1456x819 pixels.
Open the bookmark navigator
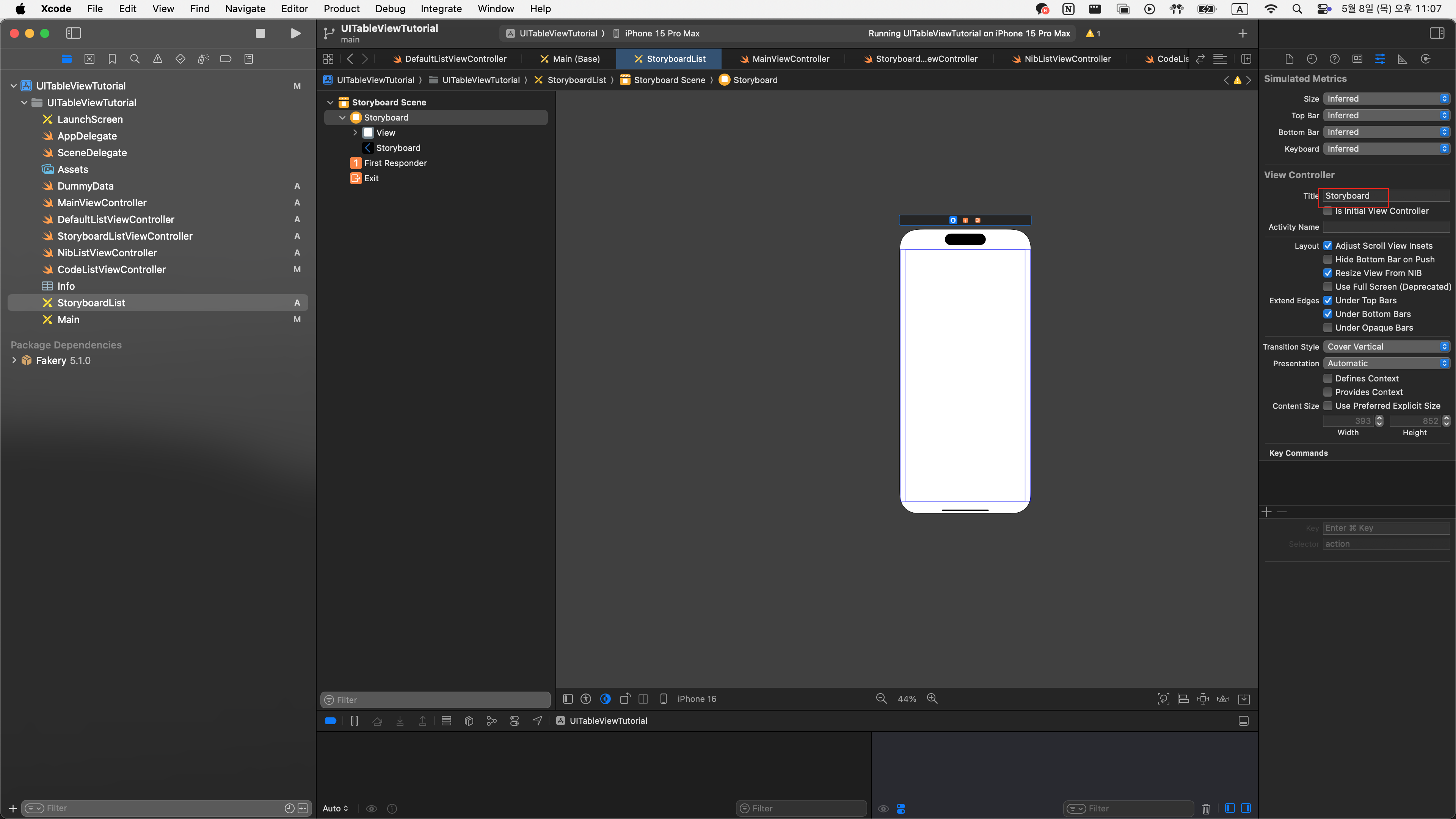pos(112,59)
